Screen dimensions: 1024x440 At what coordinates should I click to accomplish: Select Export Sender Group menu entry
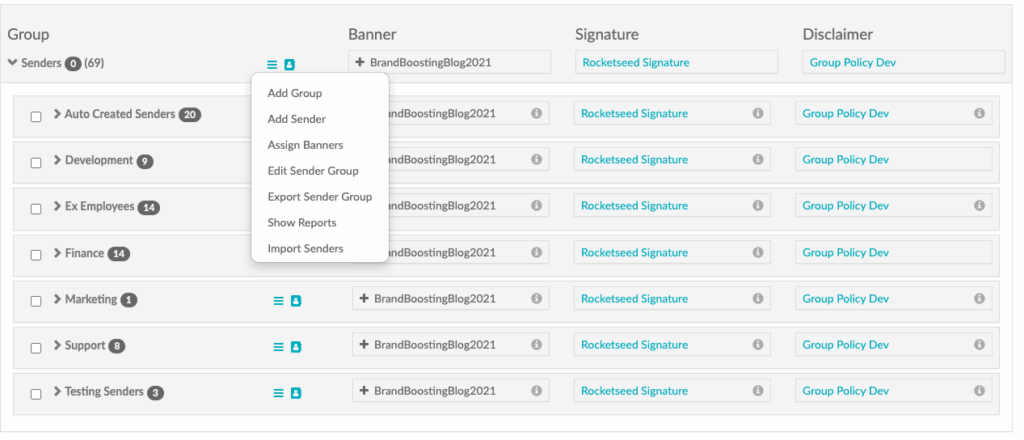[x=319, y=197]
